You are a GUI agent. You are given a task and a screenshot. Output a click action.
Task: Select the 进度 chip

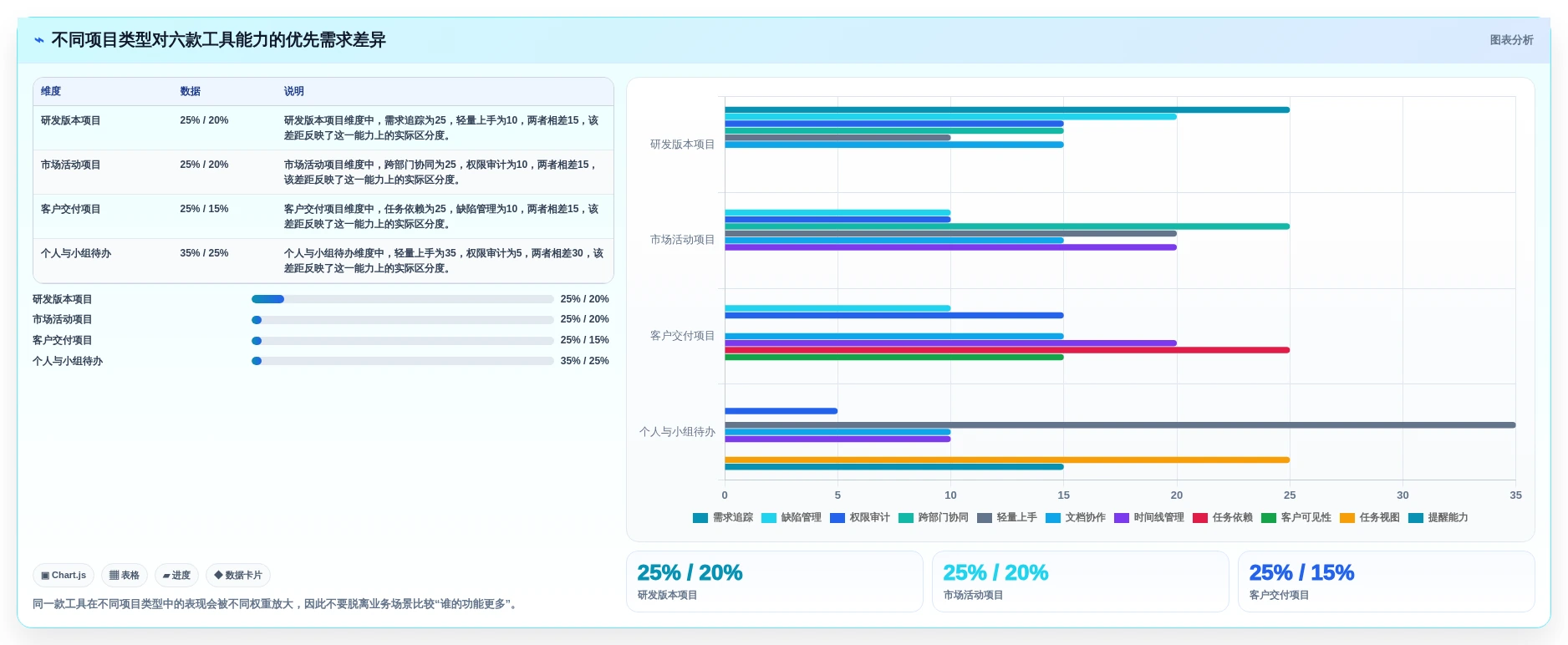pos(176,575)
